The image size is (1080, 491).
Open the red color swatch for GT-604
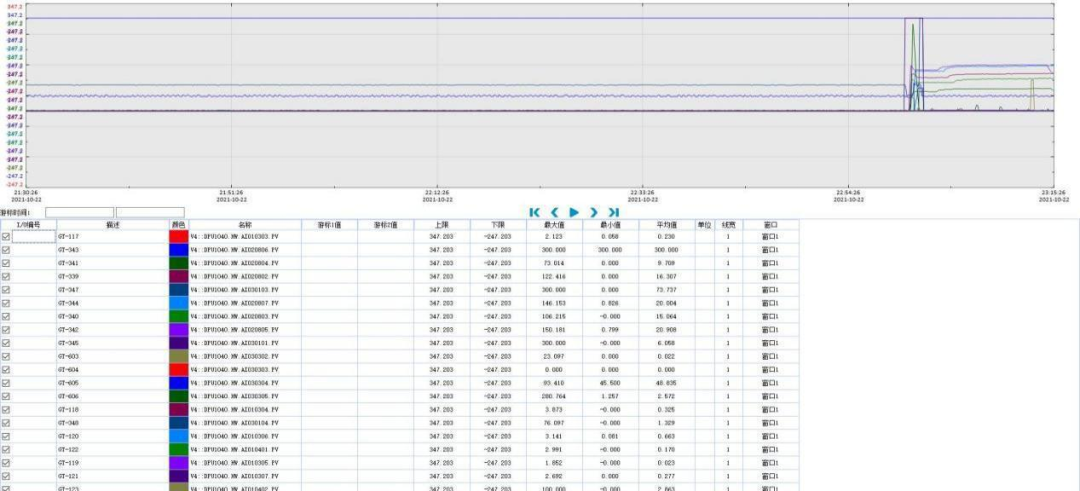pyautogui.click(x=178, y=370)
